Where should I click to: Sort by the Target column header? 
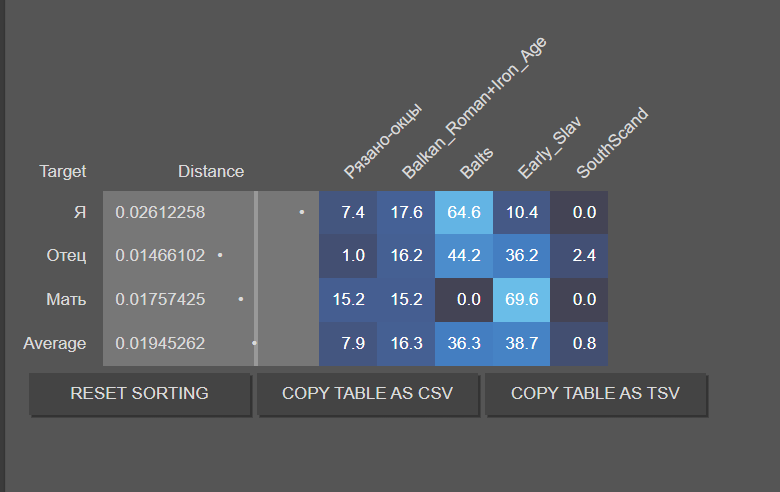click(x=62, y=171)
